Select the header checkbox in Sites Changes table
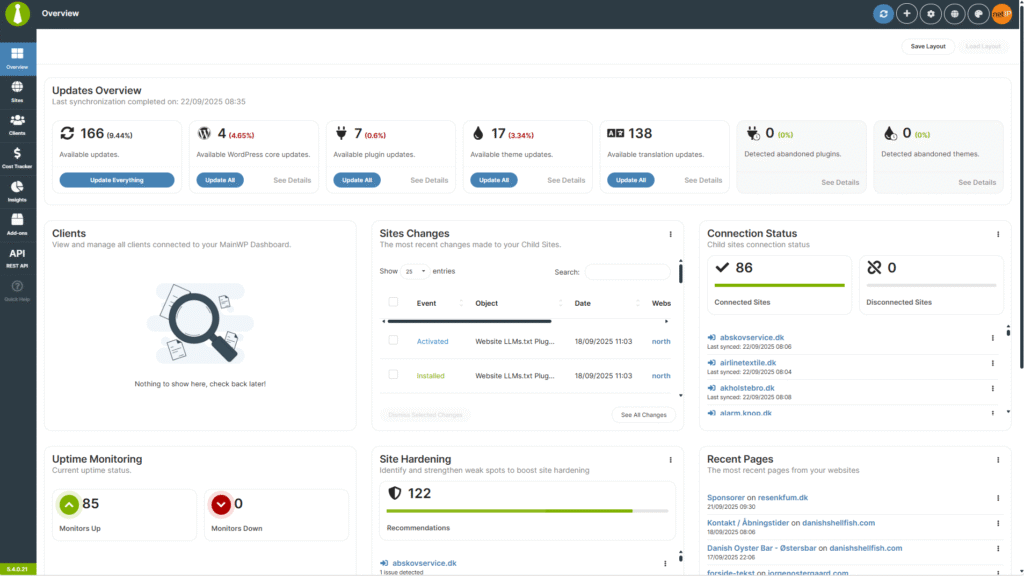Viewport: 1024px width, 576px height. [x=393, y=303]
